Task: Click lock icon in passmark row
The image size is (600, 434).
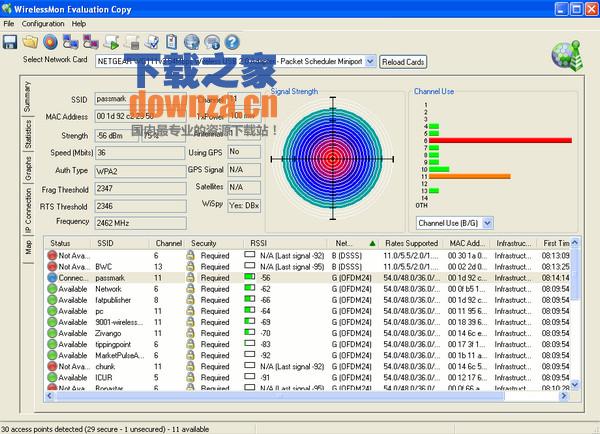Action: click(190, 277)
